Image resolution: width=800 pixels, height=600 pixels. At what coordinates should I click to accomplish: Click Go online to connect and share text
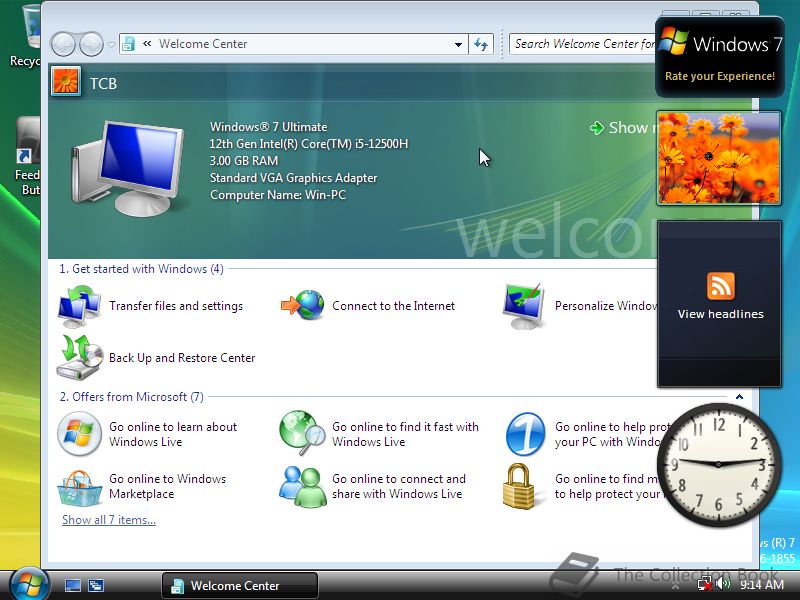398,486
